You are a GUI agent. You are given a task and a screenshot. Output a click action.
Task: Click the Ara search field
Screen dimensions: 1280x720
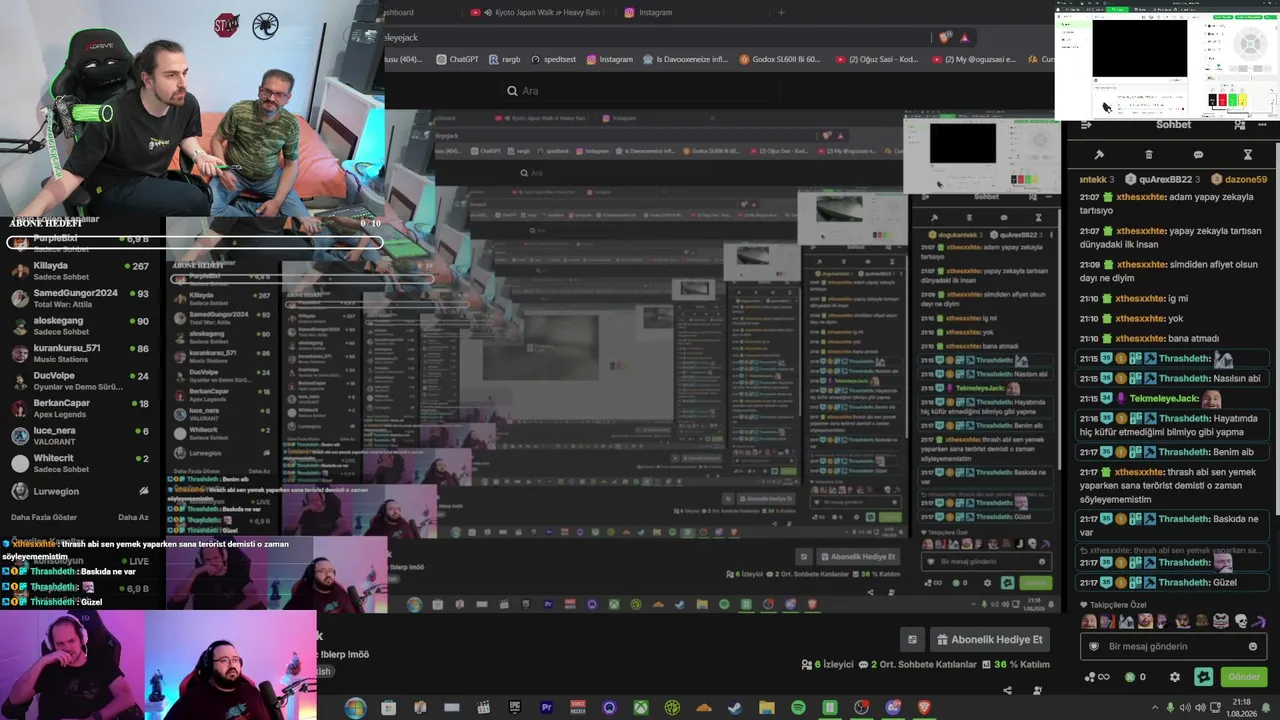pos(640,91)
